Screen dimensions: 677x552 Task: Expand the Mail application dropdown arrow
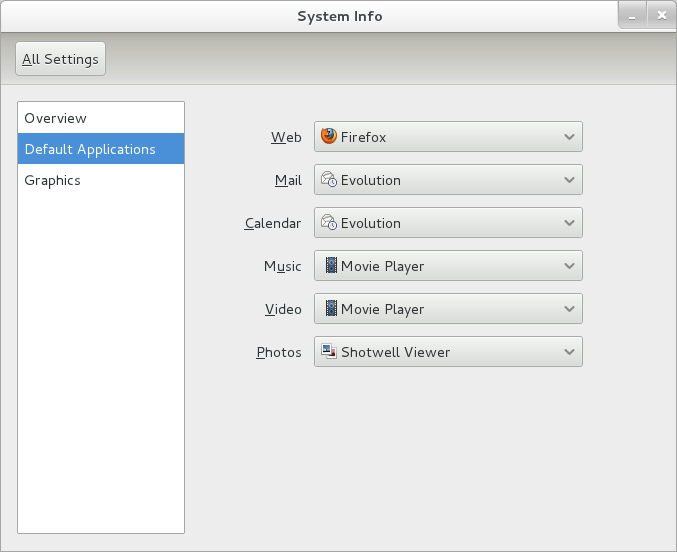click(x=569, y=180)
